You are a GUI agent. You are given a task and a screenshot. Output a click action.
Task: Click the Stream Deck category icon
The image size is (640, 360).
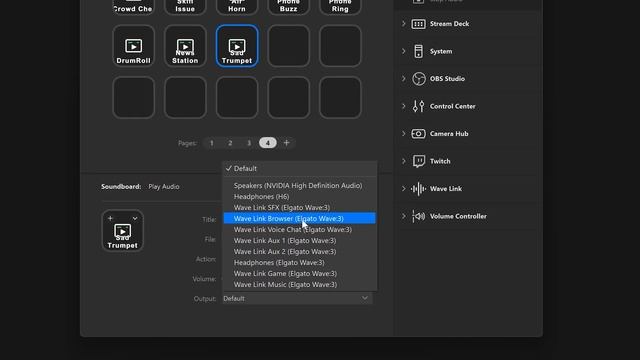pos(418,24)
